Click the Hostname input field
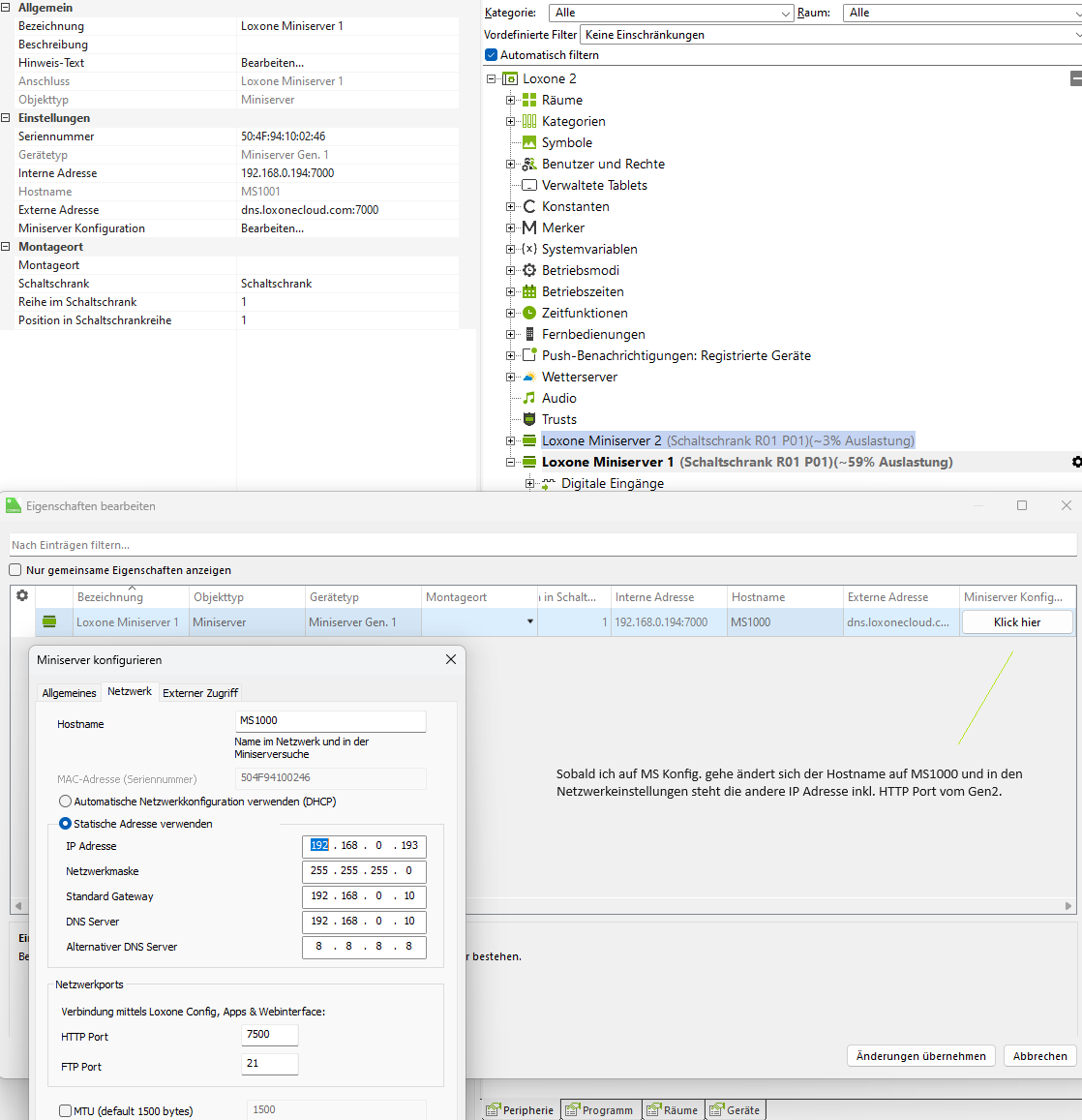The width and height of the screenshot is (1082, 1120). click(x=330, y=721)
